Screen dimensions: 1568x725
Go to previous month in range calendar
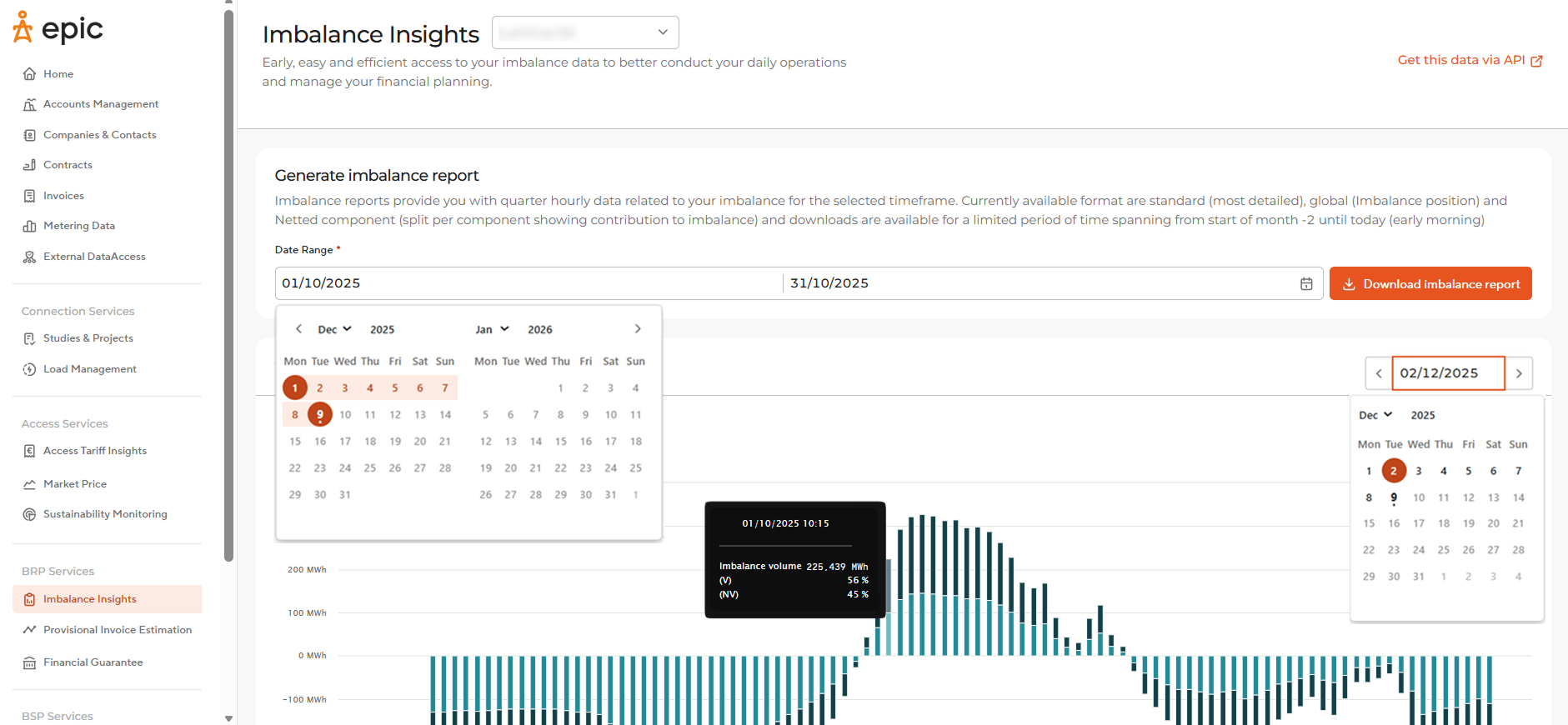point(298,329)
